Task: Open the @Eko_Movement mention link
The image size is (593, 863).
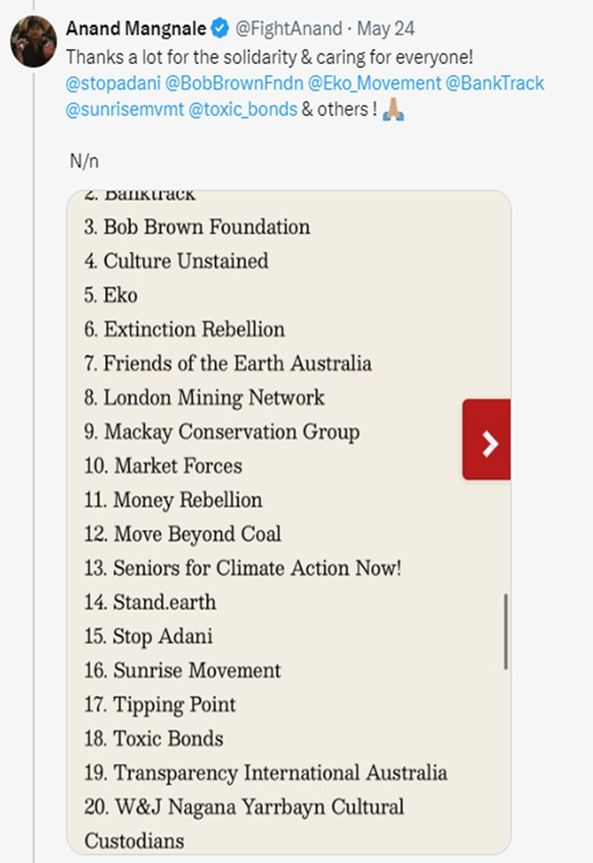Action: (x=374, y=83)
